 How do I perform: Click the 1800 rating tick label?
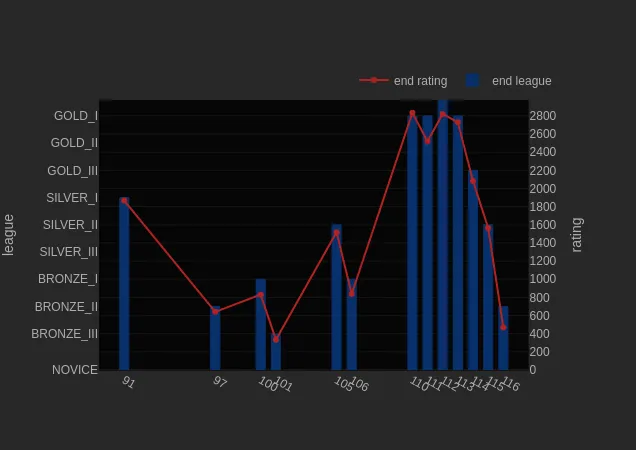click(x=543, y=207)
